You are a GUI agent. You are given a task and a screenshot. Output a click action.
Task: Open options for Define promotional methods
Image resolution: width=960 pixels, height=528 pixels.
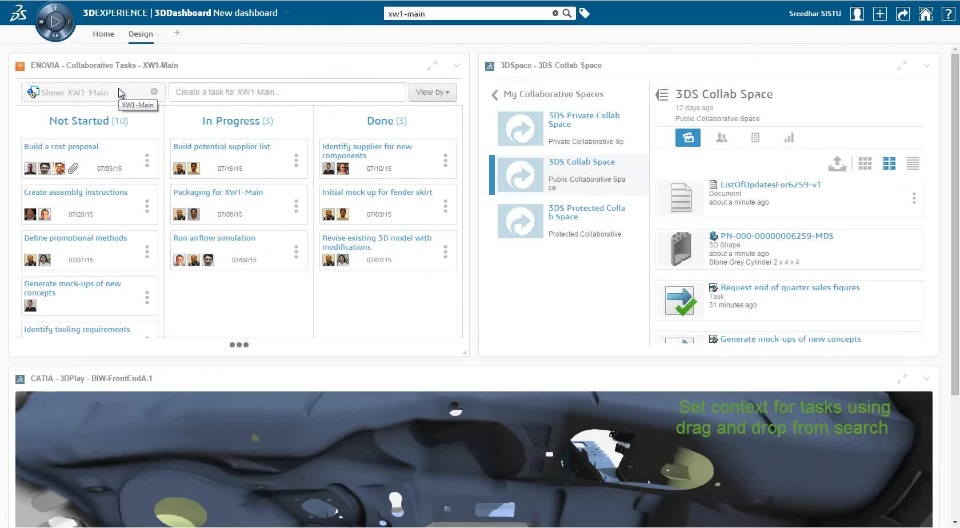[x=147, y=251]
